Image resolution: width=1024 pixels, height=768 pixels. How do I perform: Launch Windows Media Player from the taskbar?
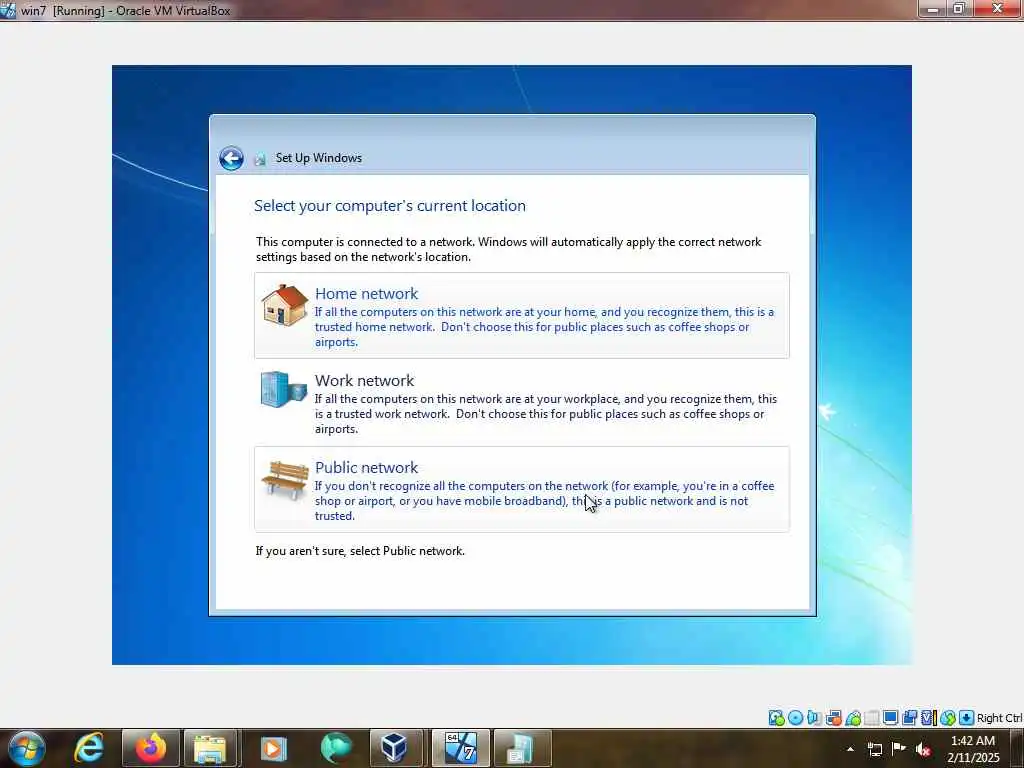274,748
